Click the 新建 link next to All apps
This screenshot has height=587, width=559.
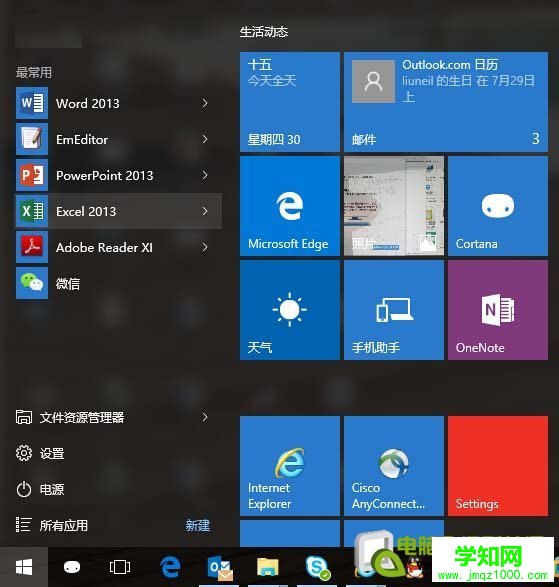(198, 525)
